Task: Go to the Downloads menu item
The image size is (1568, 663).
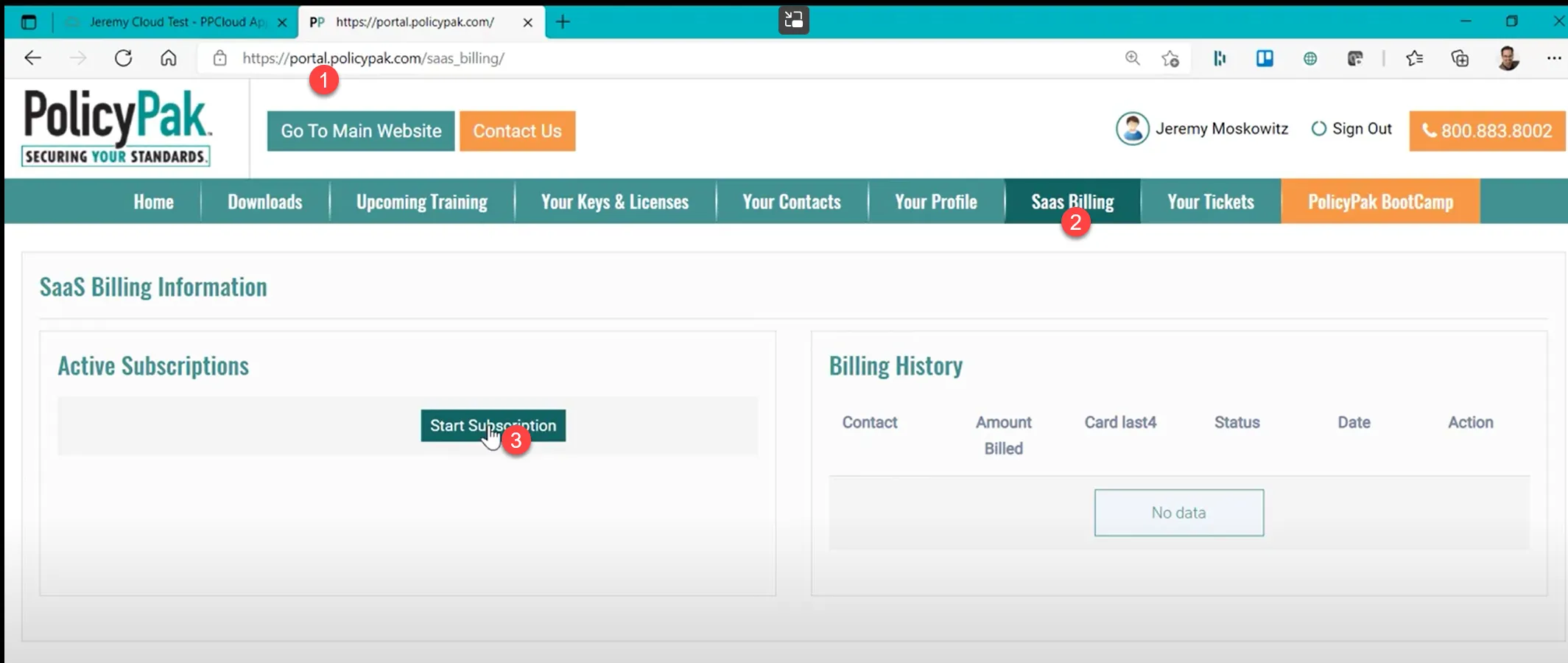Action: [264, 202]
